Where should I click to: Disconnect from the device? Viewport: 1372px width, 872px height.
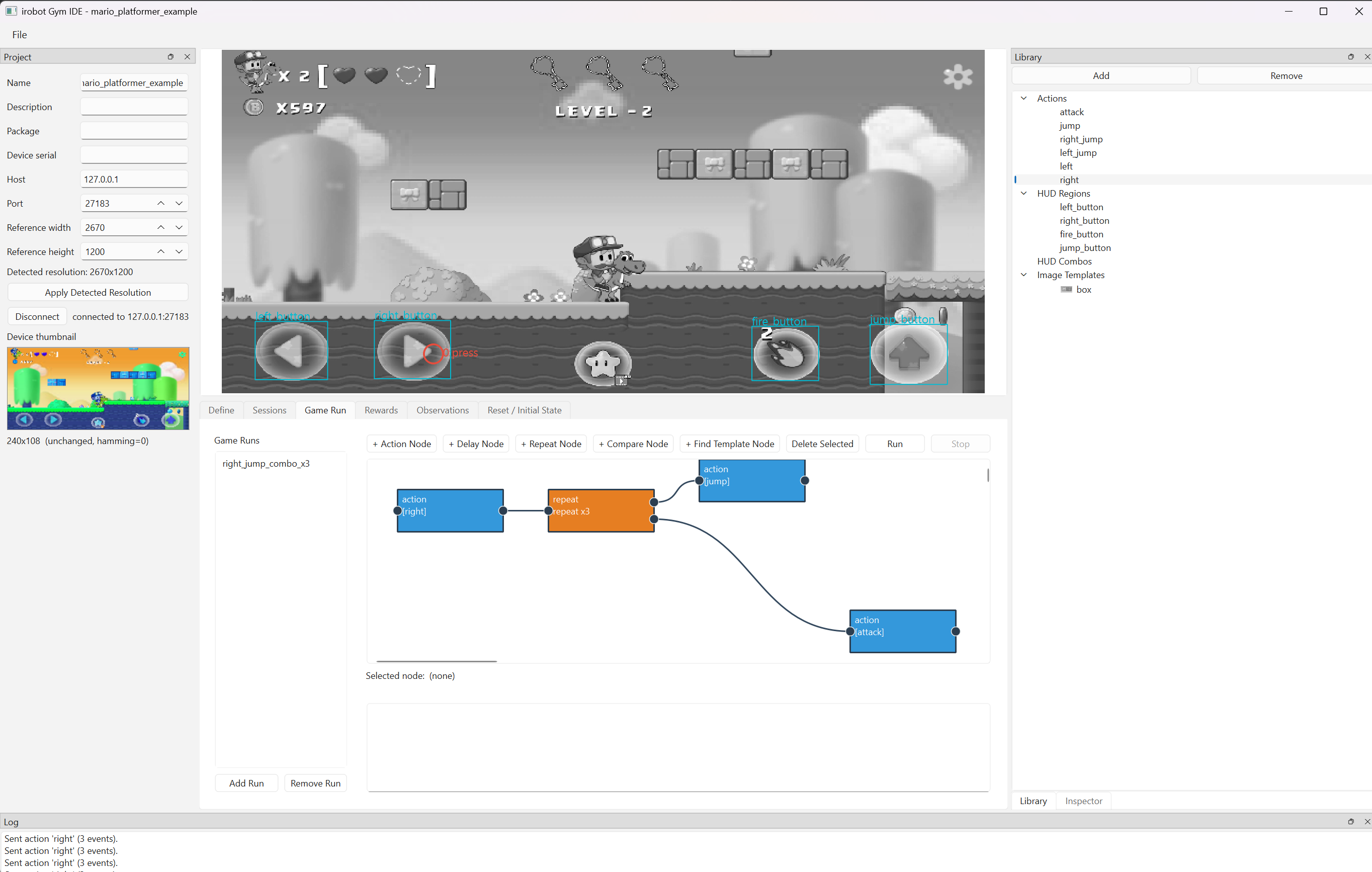click(x=37, y=317)
